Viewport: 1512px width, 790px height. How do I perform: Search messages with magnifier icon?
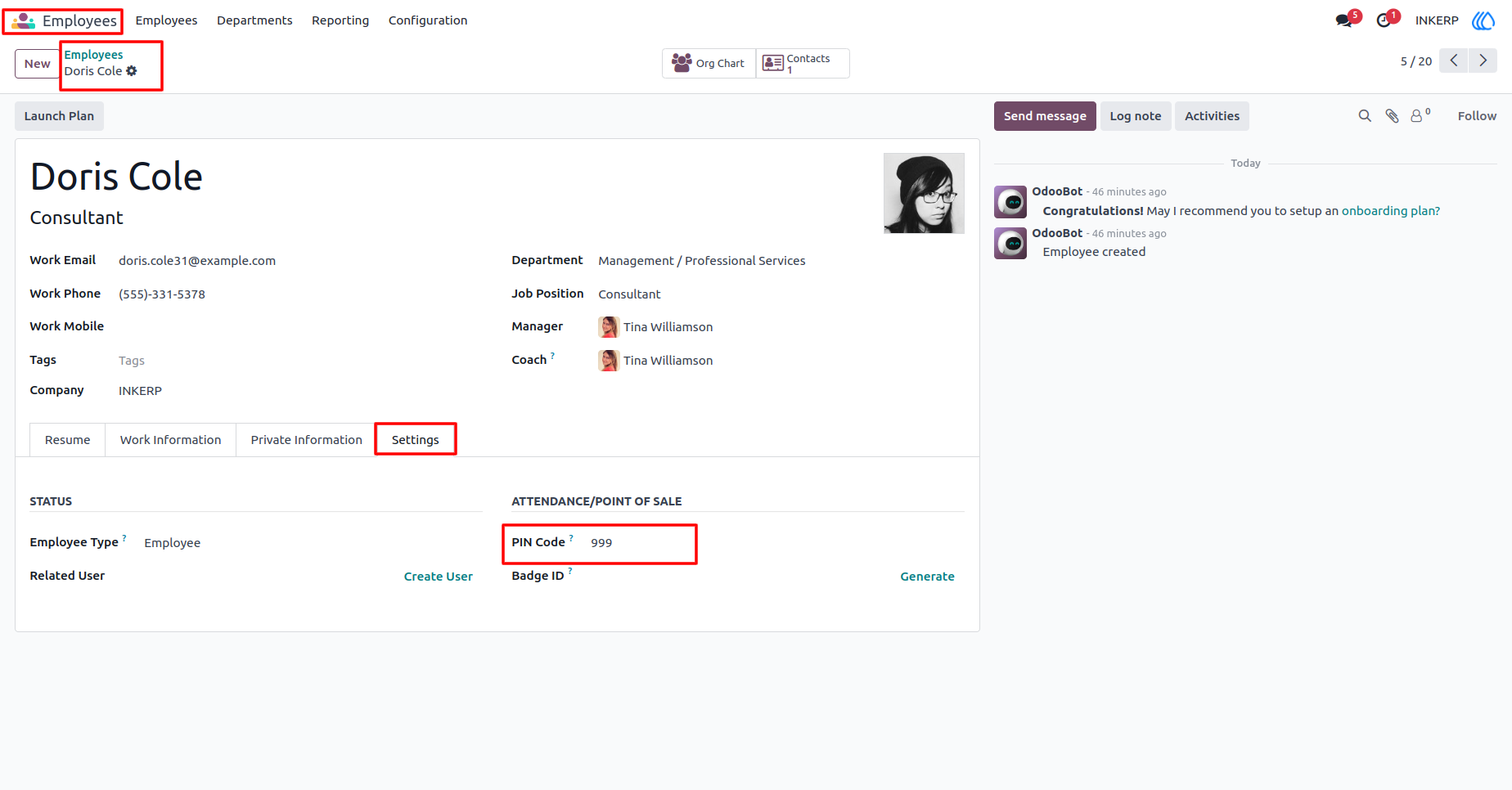[1365, 116]
